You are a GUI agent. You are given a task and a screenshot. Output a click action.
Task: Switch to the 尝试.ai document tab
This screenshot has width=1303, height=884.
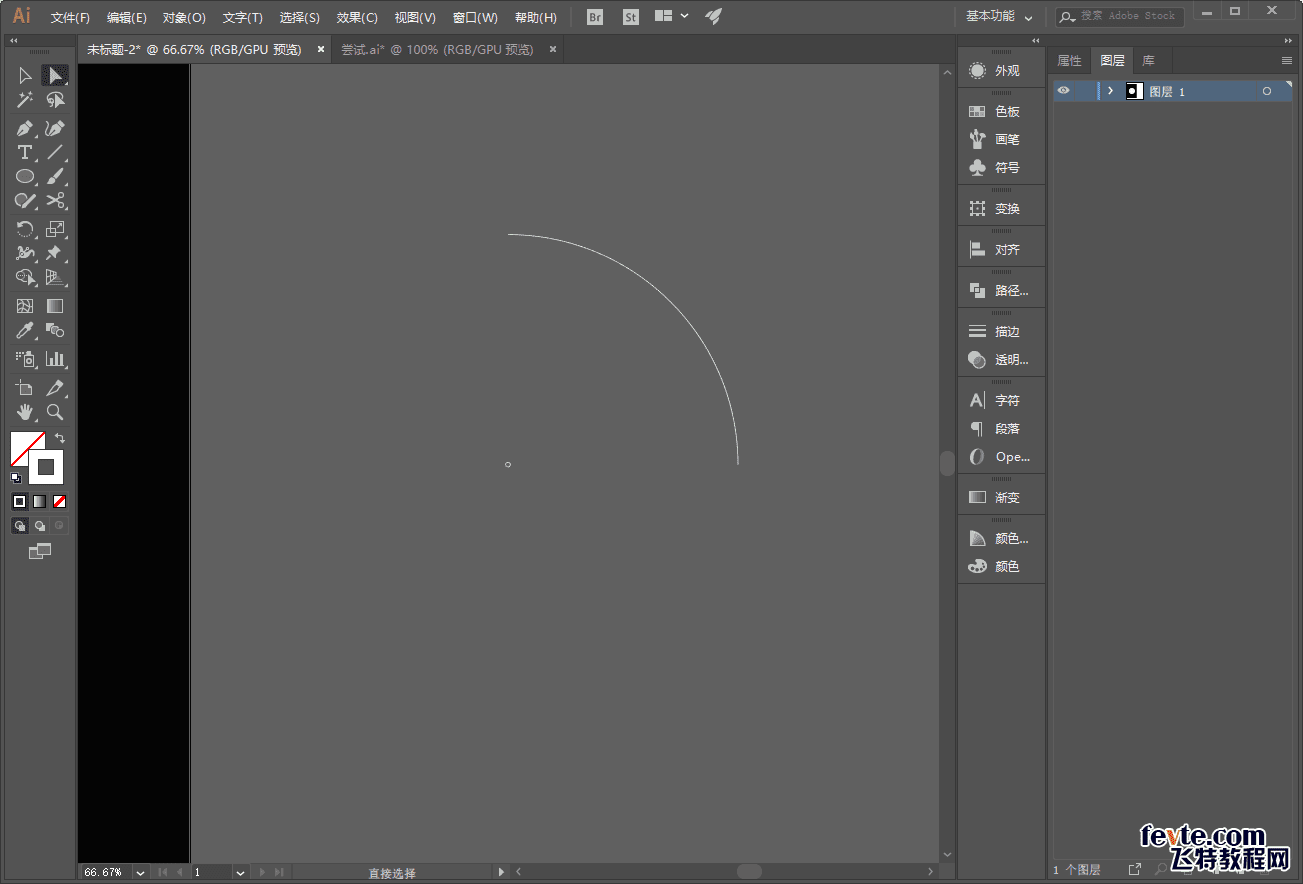[x=437, y=49]
